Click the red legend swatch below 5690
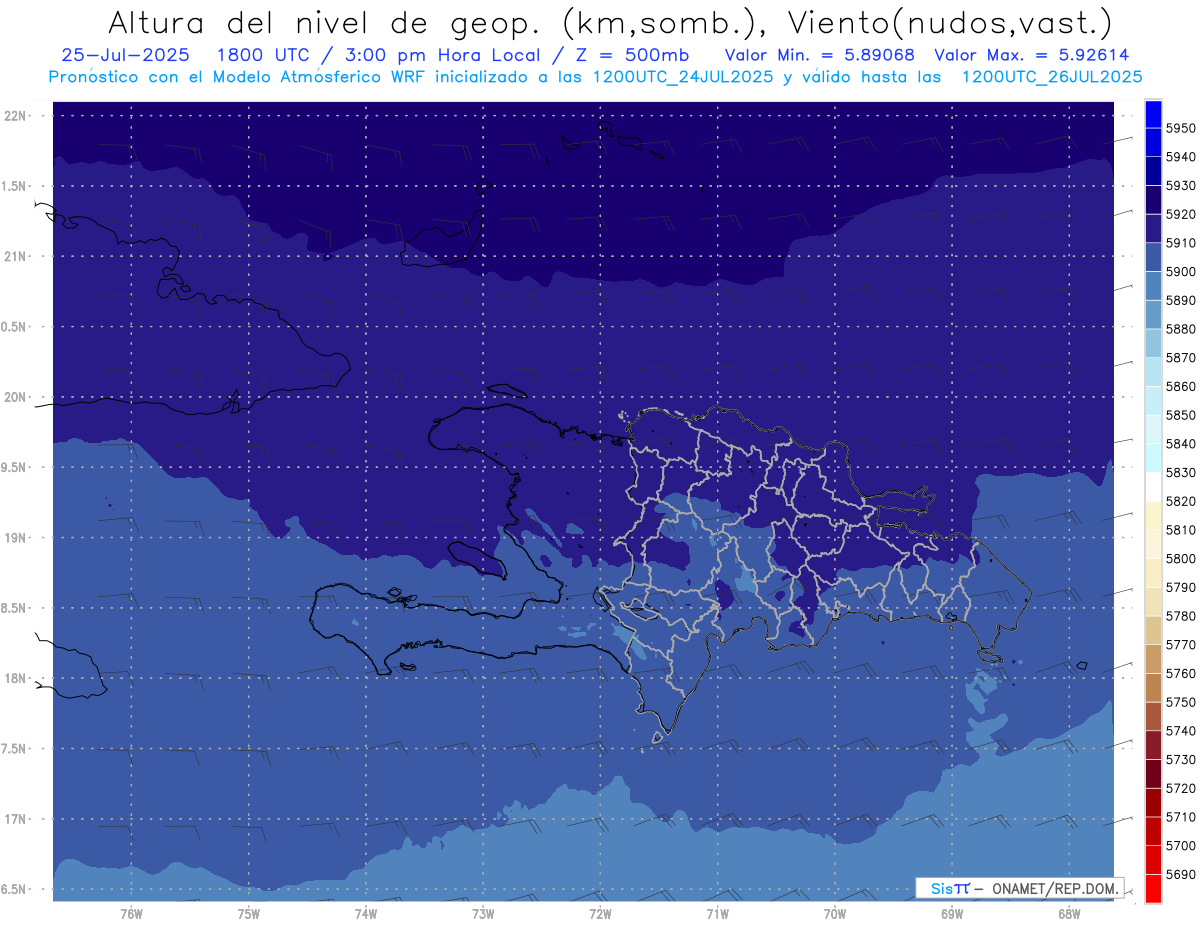The width and height of the screenshot is (1200, 927). point(1153,888)
